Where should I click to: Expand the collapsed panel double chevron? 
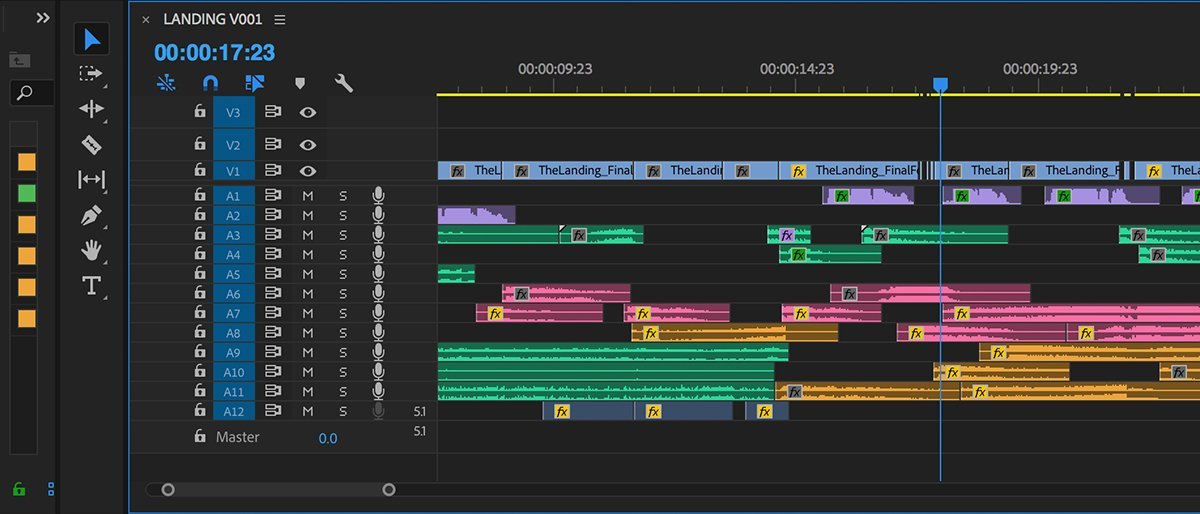pos(42,18)
